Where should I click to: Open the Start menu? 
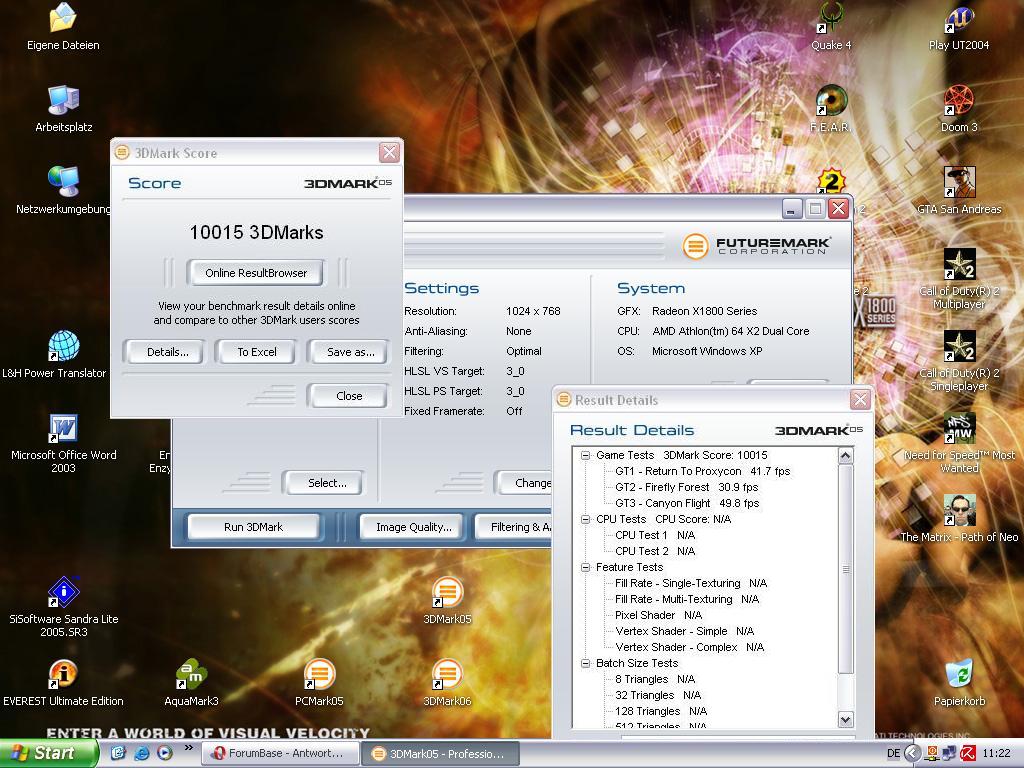[x=48, y=753]
